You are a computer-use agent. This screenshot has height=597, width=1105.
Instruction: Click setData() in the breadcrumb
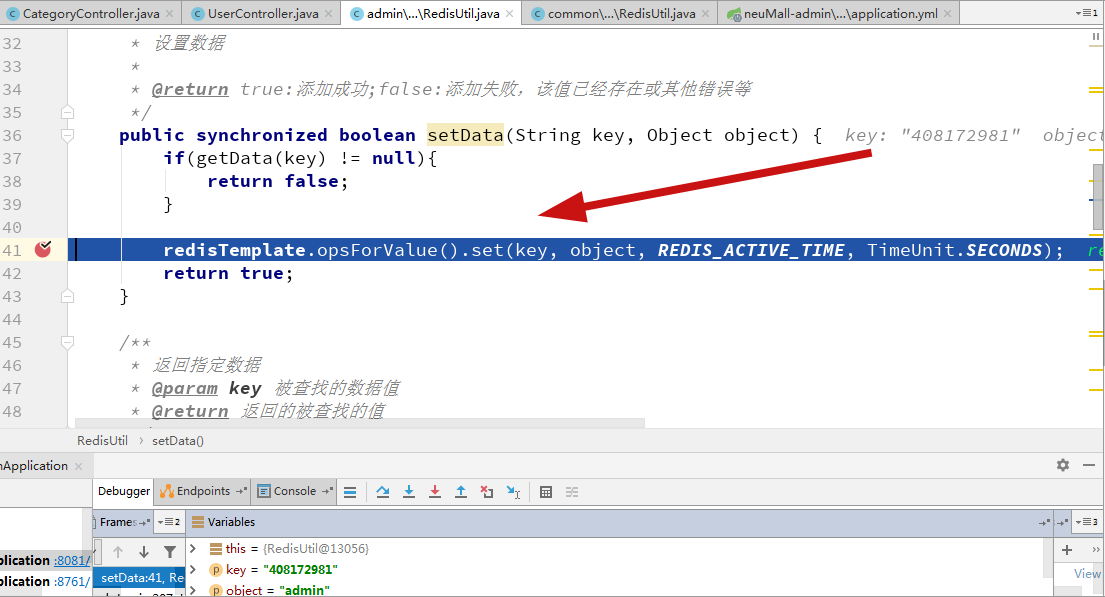coord(178,441)
